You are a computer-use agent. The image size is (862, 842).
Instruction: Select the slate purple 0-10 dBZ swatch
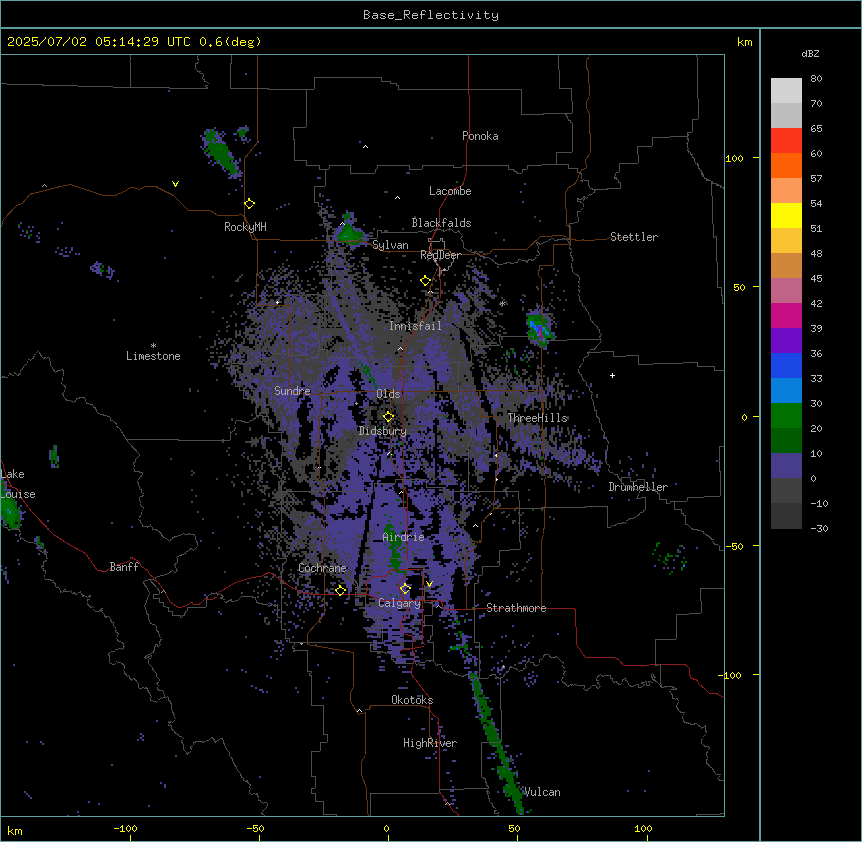(786, 466)
